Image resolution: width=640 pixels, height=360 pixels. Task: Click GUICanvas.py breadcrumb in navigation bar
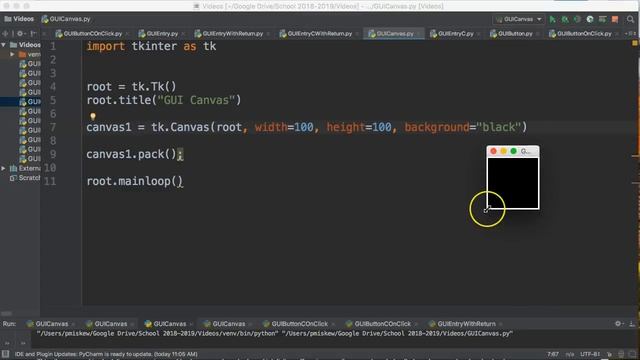click(x=66, y=19)
